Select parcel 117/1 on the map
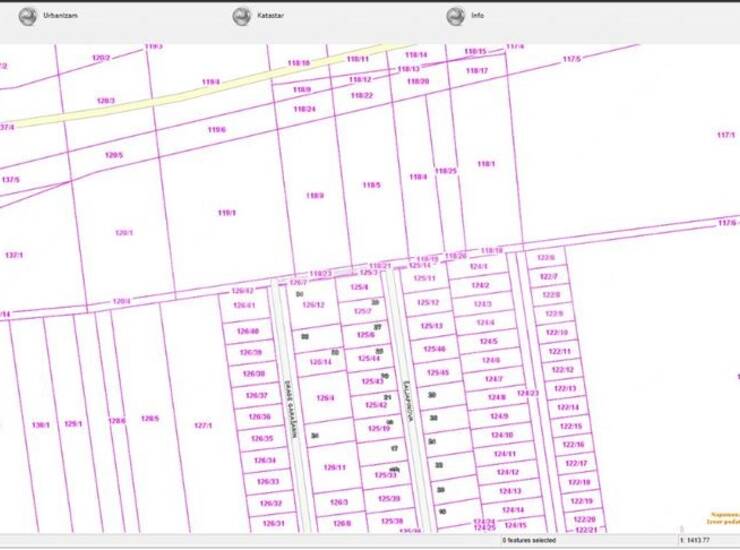The height and width of the screenshot is (550, 740). coord(726,135)
